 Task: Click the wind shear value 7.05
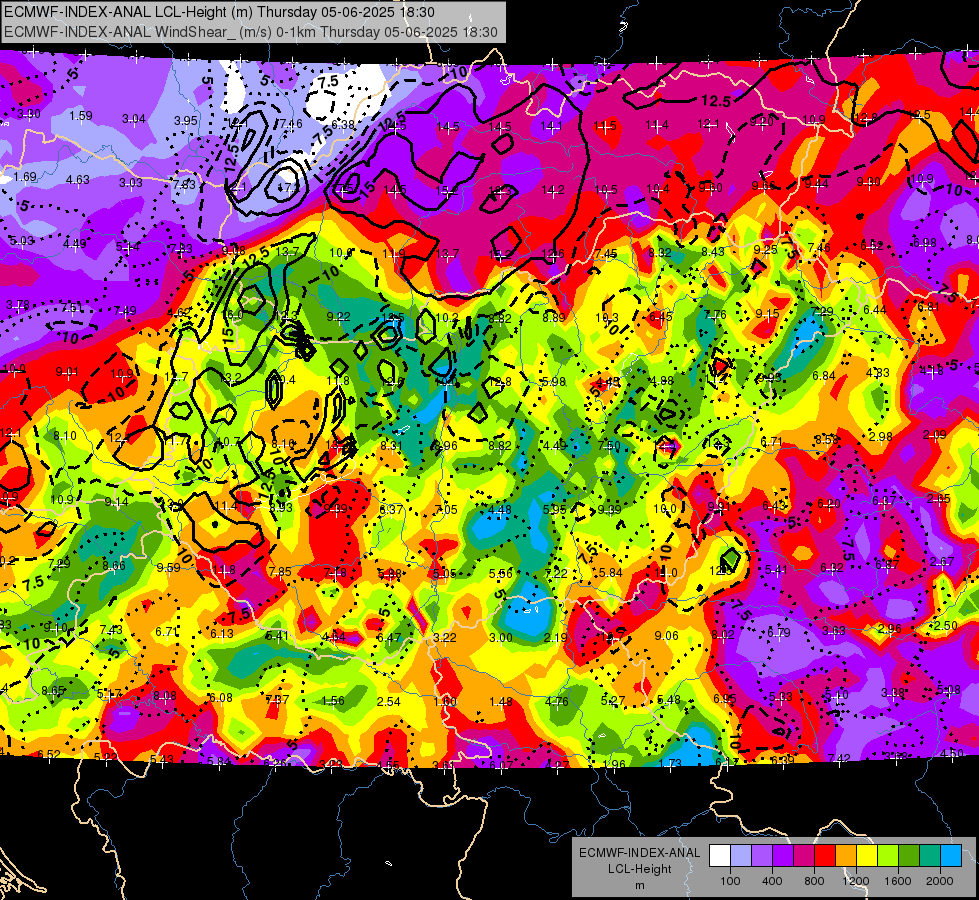click(446, 509)
